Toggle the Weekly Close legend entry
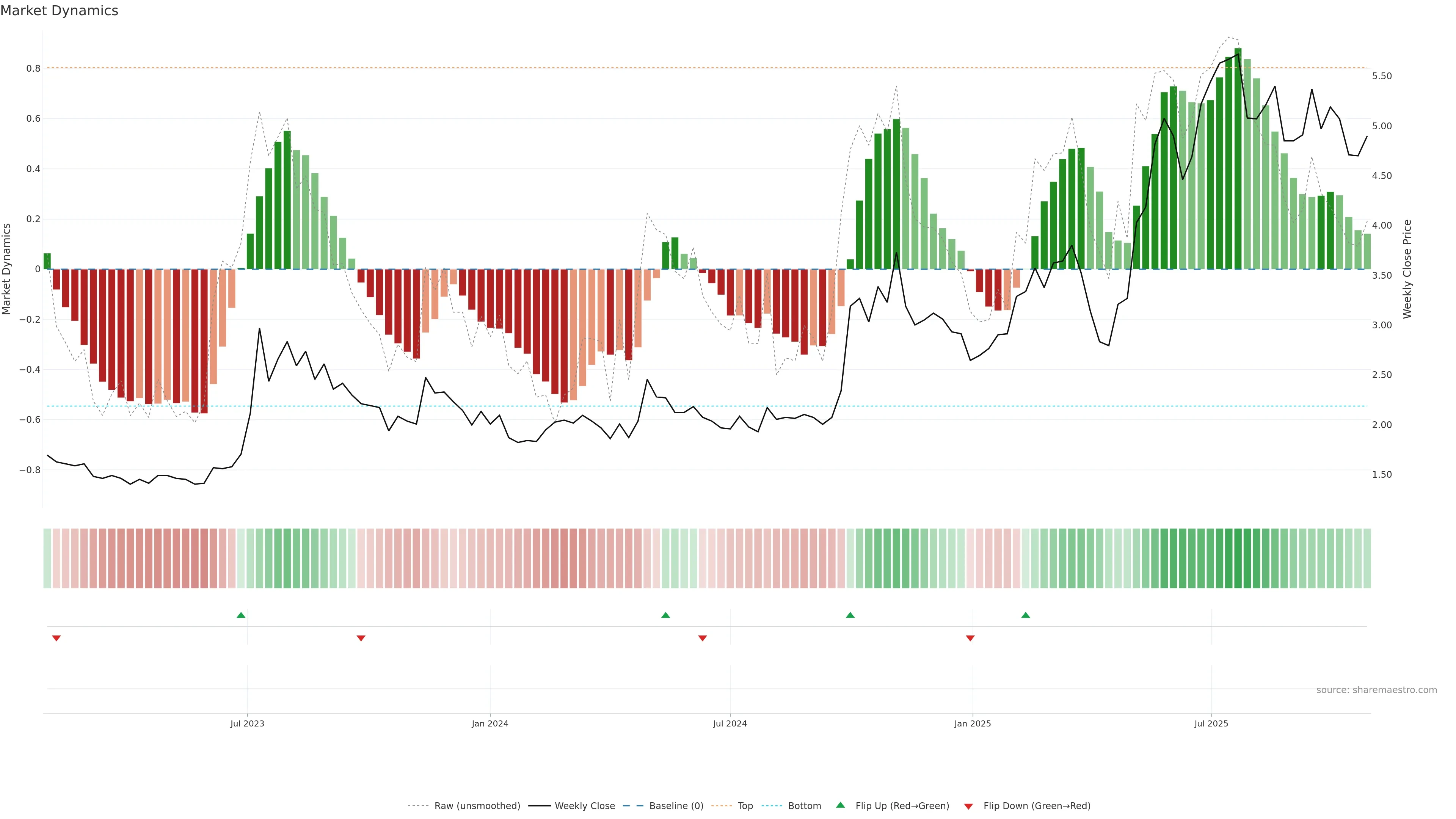Image resolution: width=1456 pixels, height=819 pixels. (x=584, y=806)
